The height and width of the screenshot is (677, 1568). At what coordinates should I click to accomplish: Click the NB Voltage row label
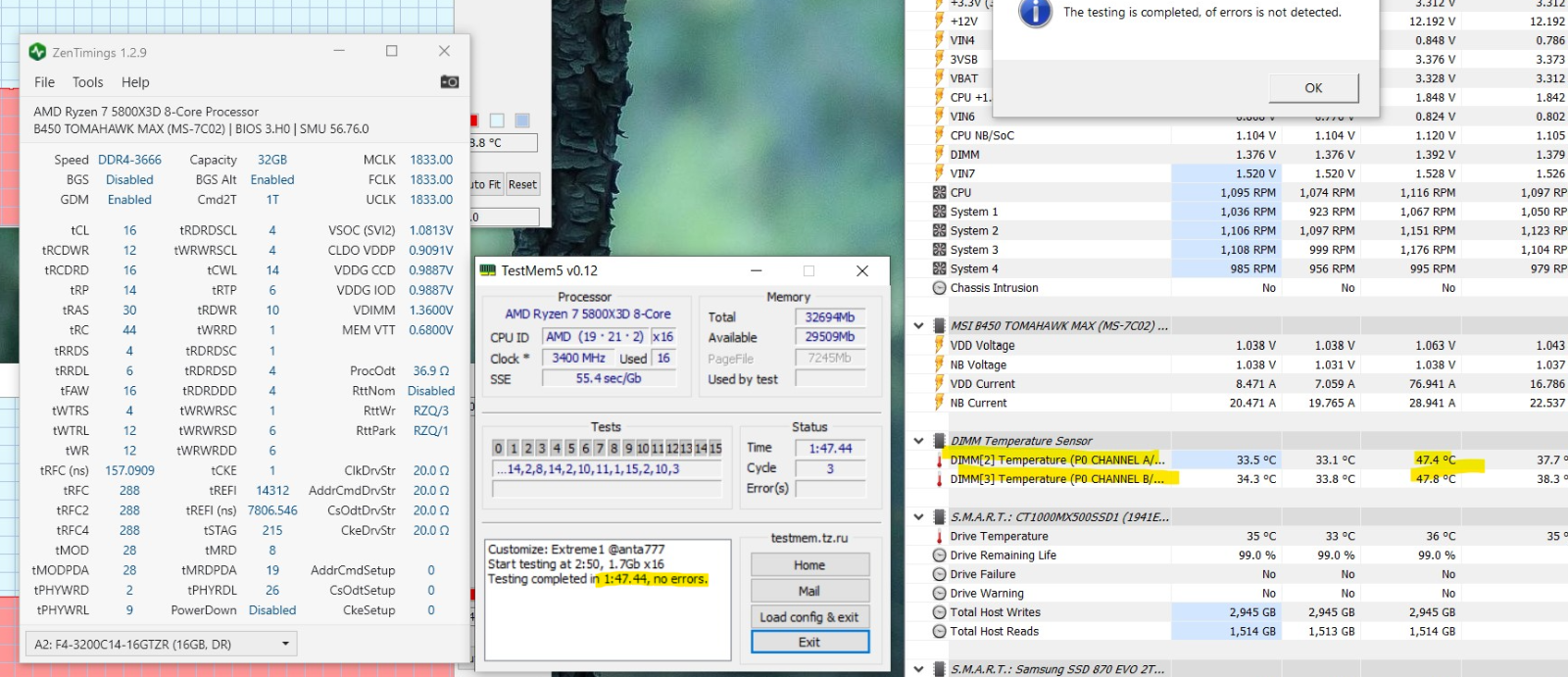pyautogui.click(x=978, y=364)
